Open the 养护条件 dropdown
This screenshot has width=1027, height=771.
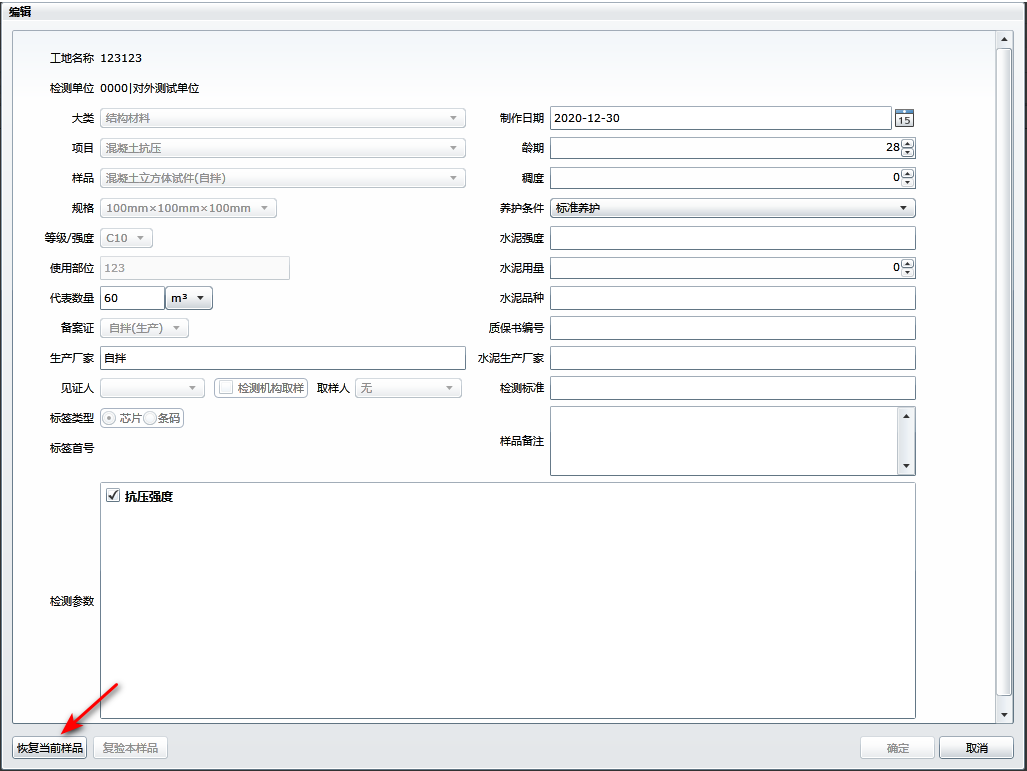[732, 208]
